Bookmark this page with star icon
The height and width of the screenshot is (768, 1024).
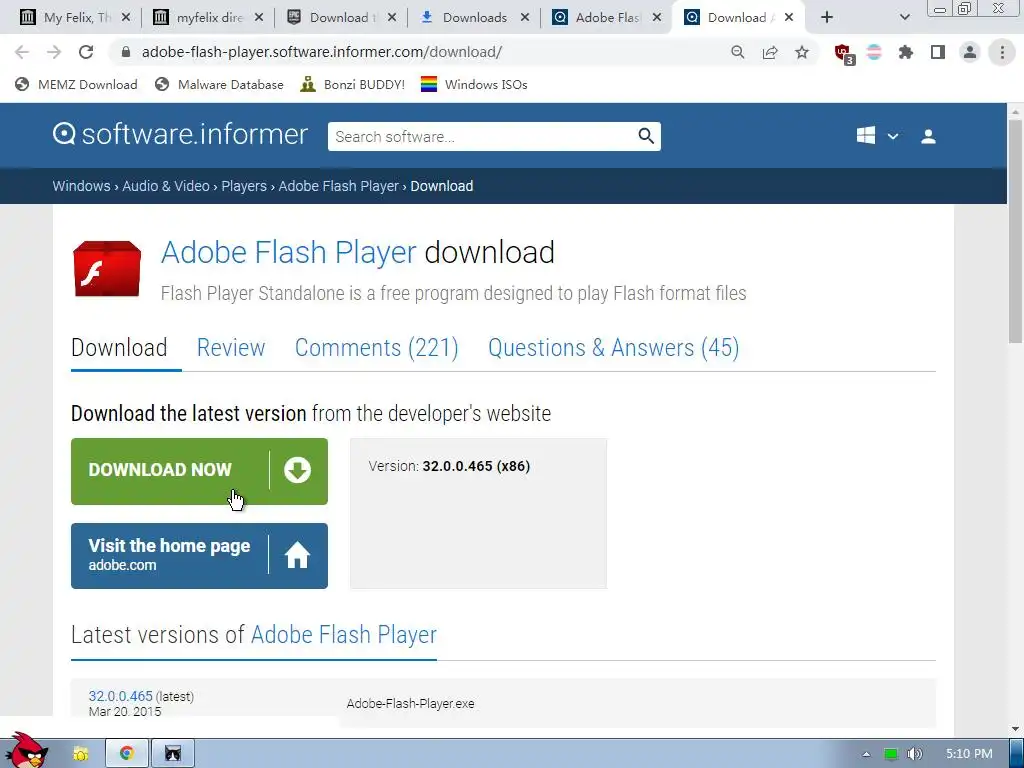pyautogui.click(x=802, y=52)
